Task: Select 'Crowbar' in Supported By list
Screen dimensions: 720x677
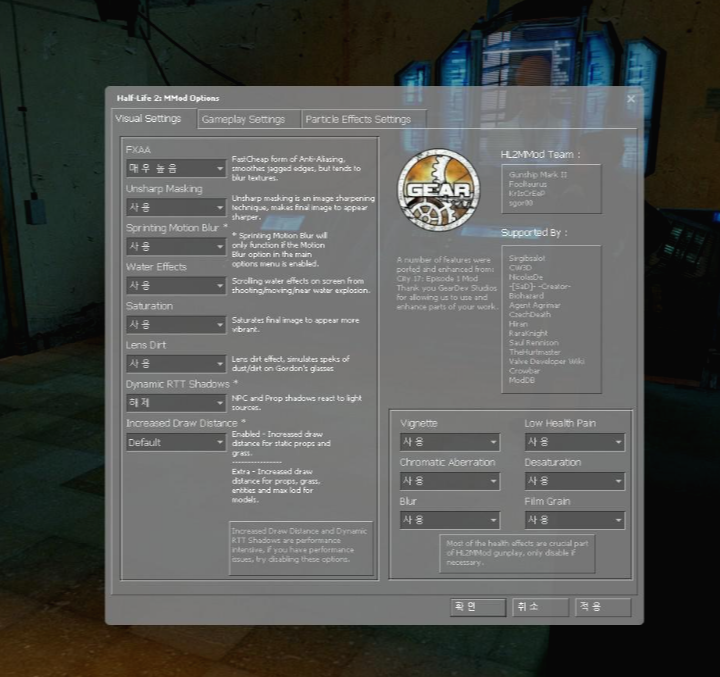Action: (524, 371)
